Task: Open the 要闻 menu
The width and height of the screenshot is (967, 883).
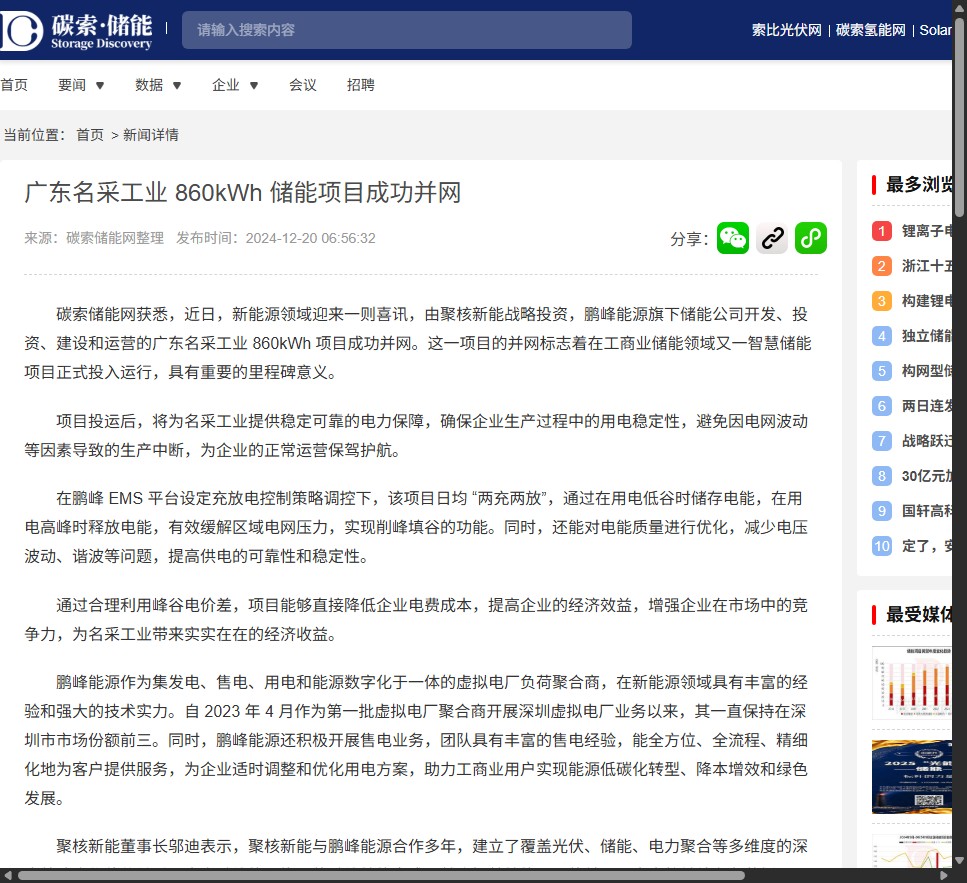Action: click(x=72, y=85)
